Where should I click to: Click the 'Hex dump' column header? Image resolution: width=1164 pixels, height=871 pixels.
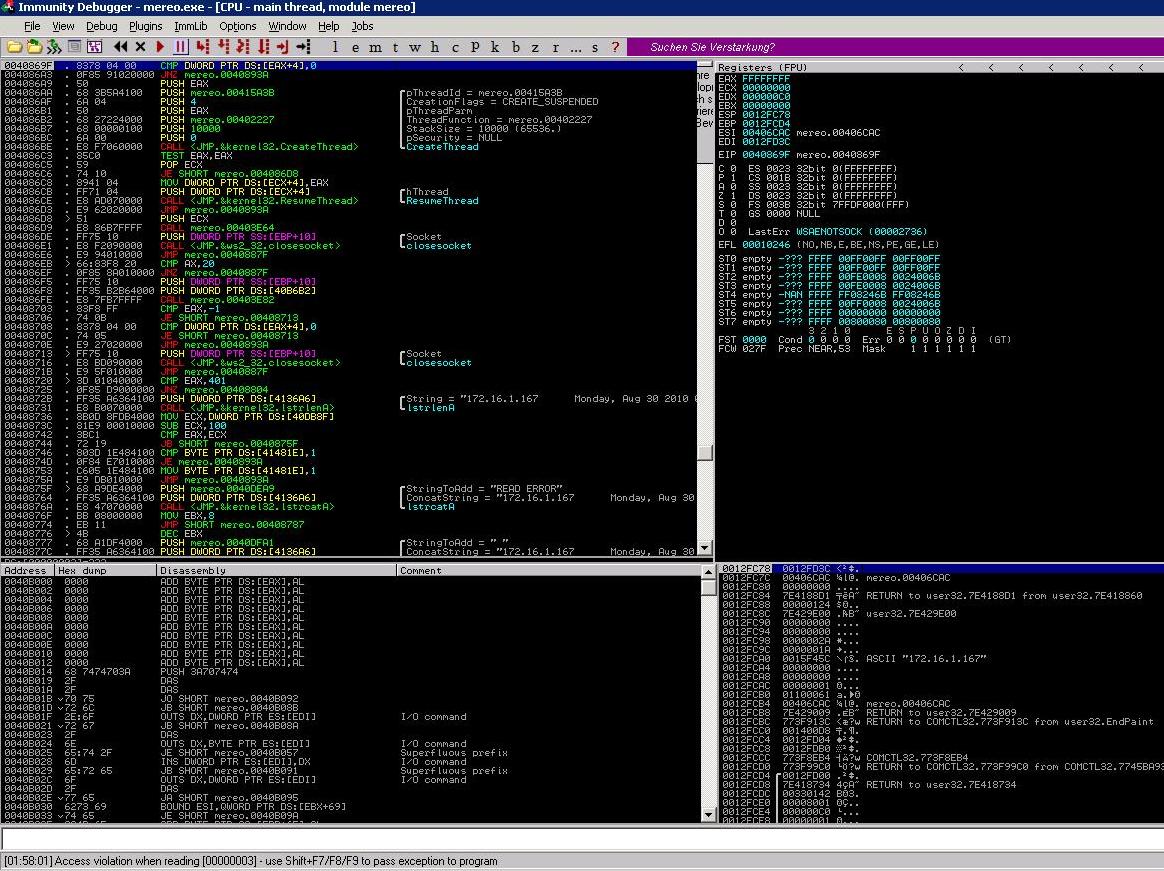[x=105, y=570]
